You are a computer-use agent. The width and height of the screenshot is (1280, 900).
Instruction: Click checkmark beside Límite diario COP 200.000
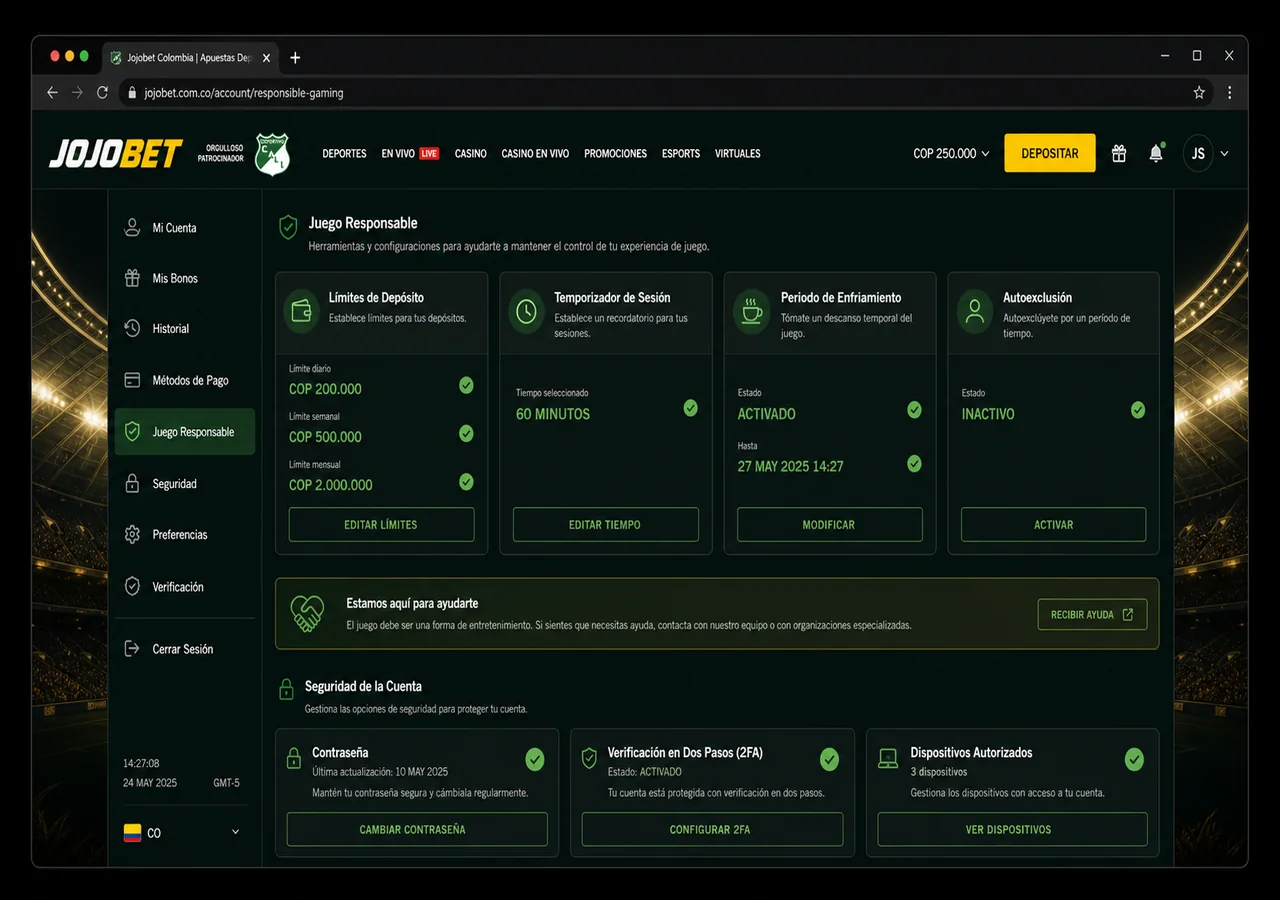[x=466, y=385]
